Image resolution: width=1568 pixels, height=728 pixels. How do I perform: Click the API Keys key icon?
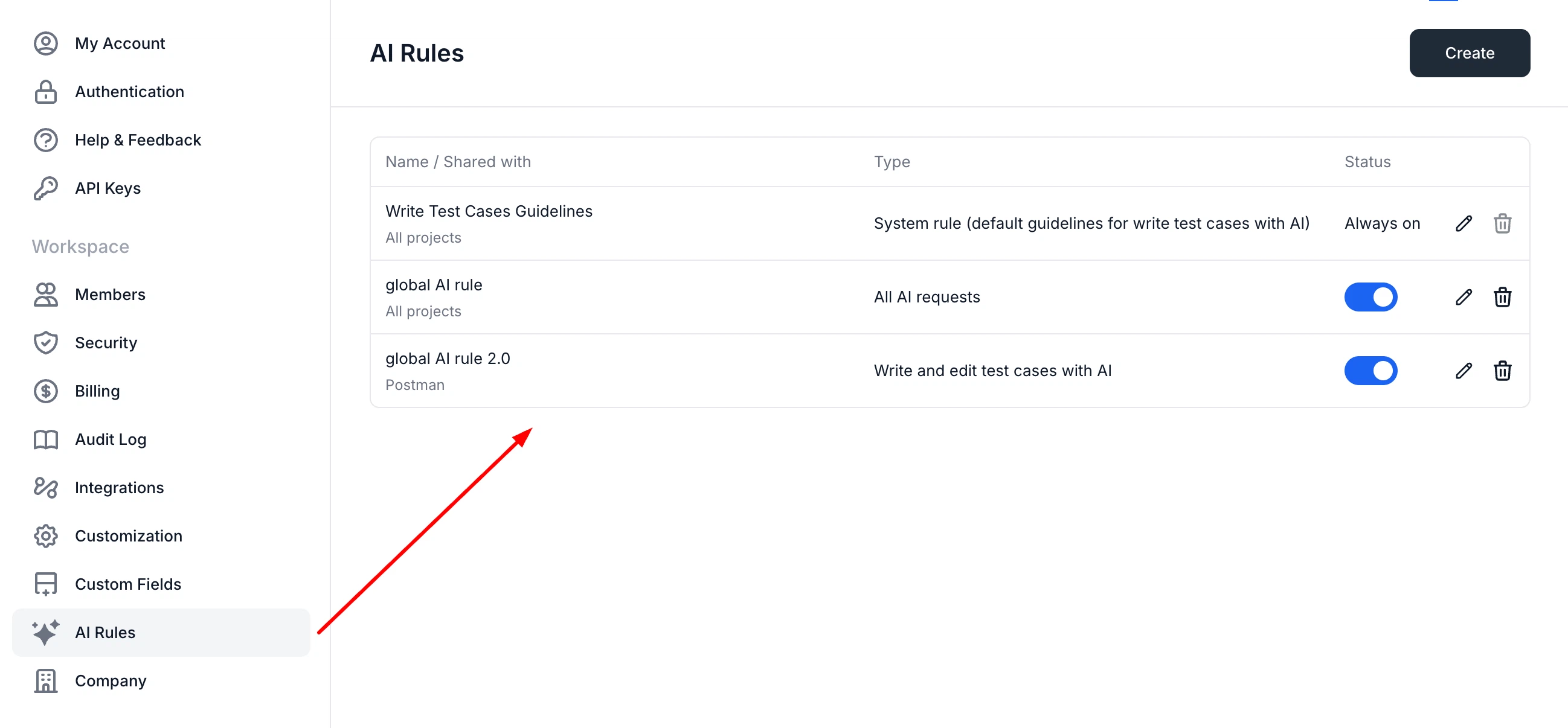click(45, 187)
